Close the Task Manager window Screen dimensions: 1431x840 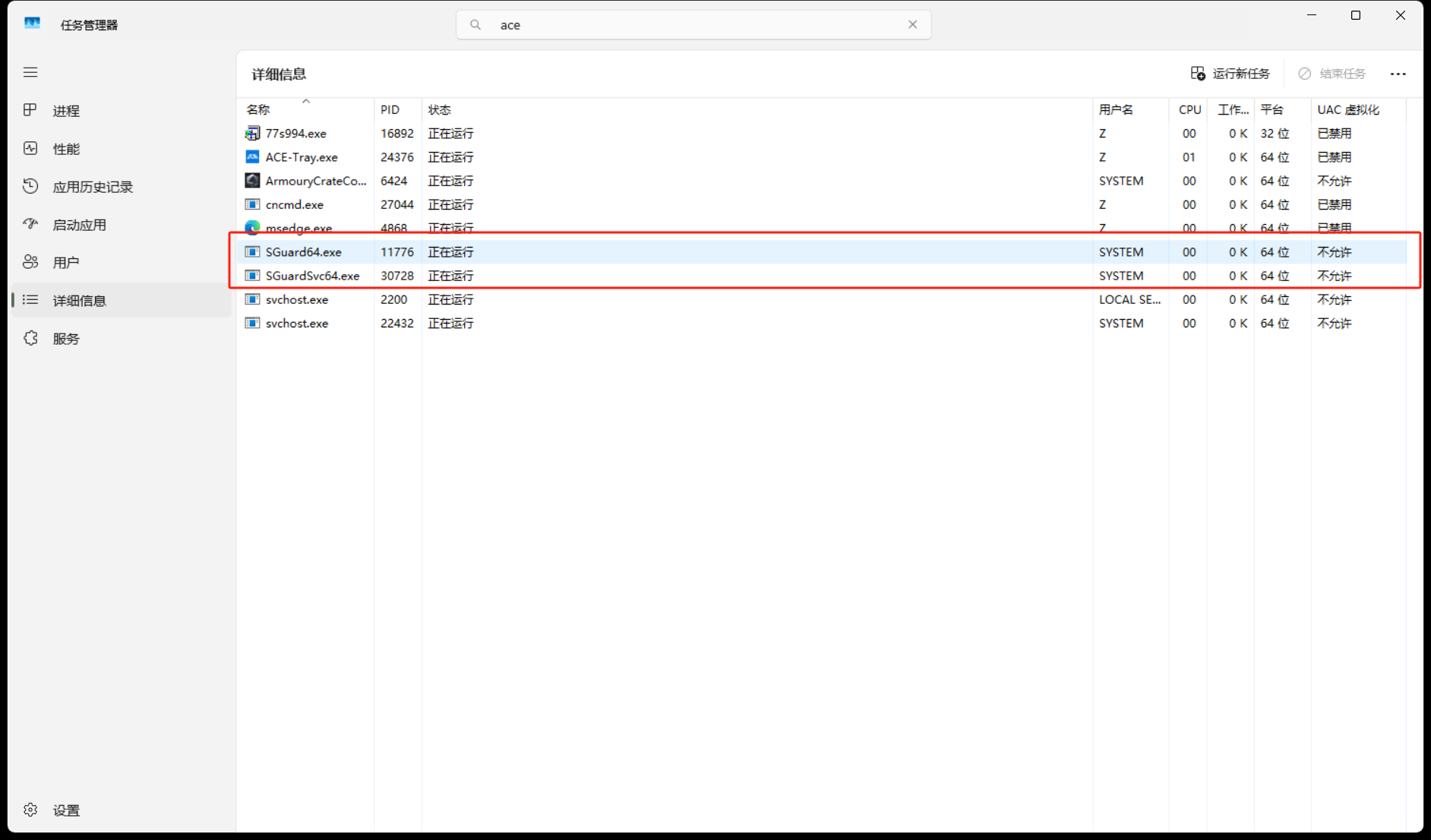[1401, 15]
